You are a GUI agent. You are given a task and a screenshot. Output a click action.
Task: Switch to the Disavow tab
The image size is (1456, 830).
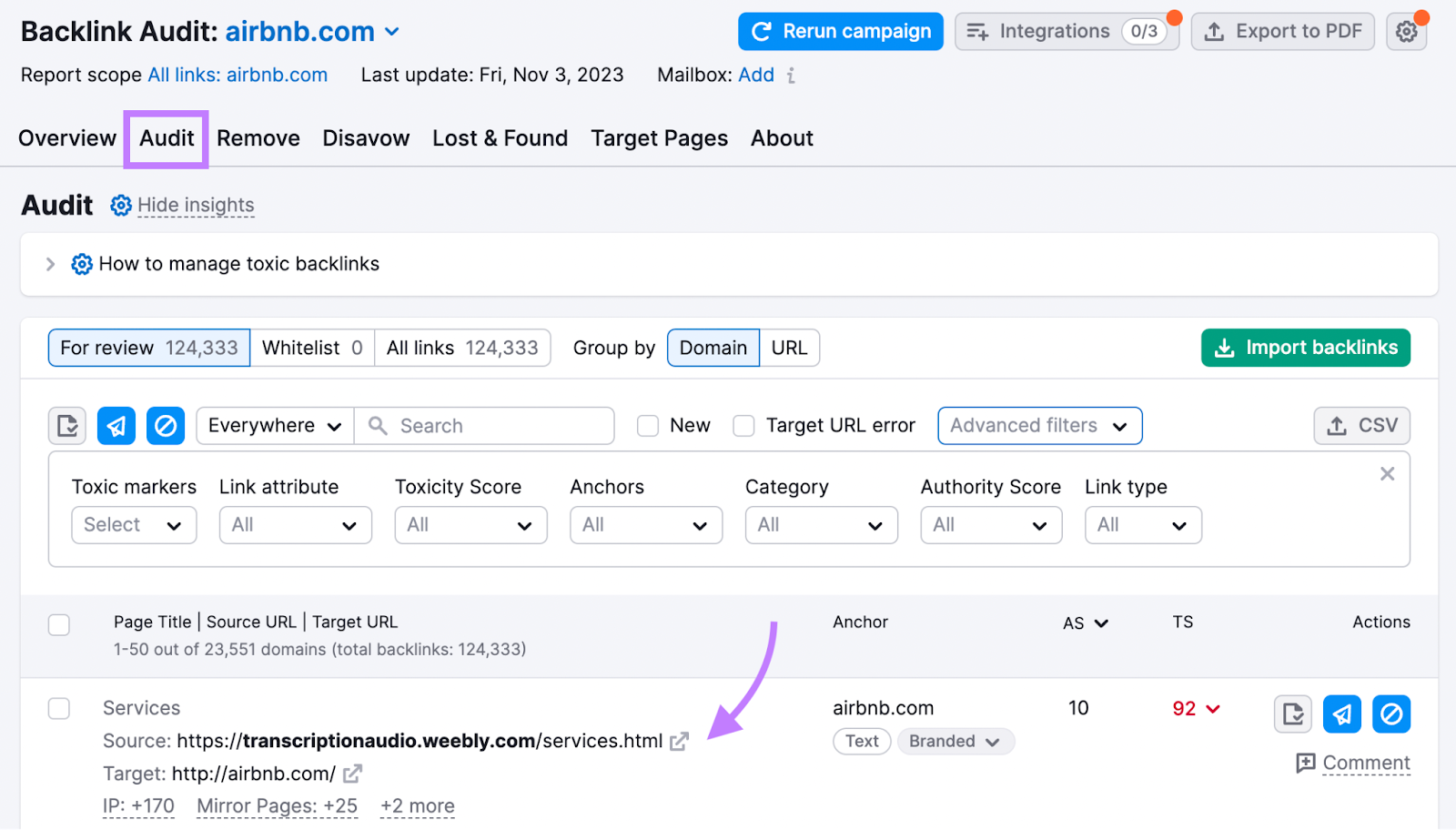[x=365, y=137]
